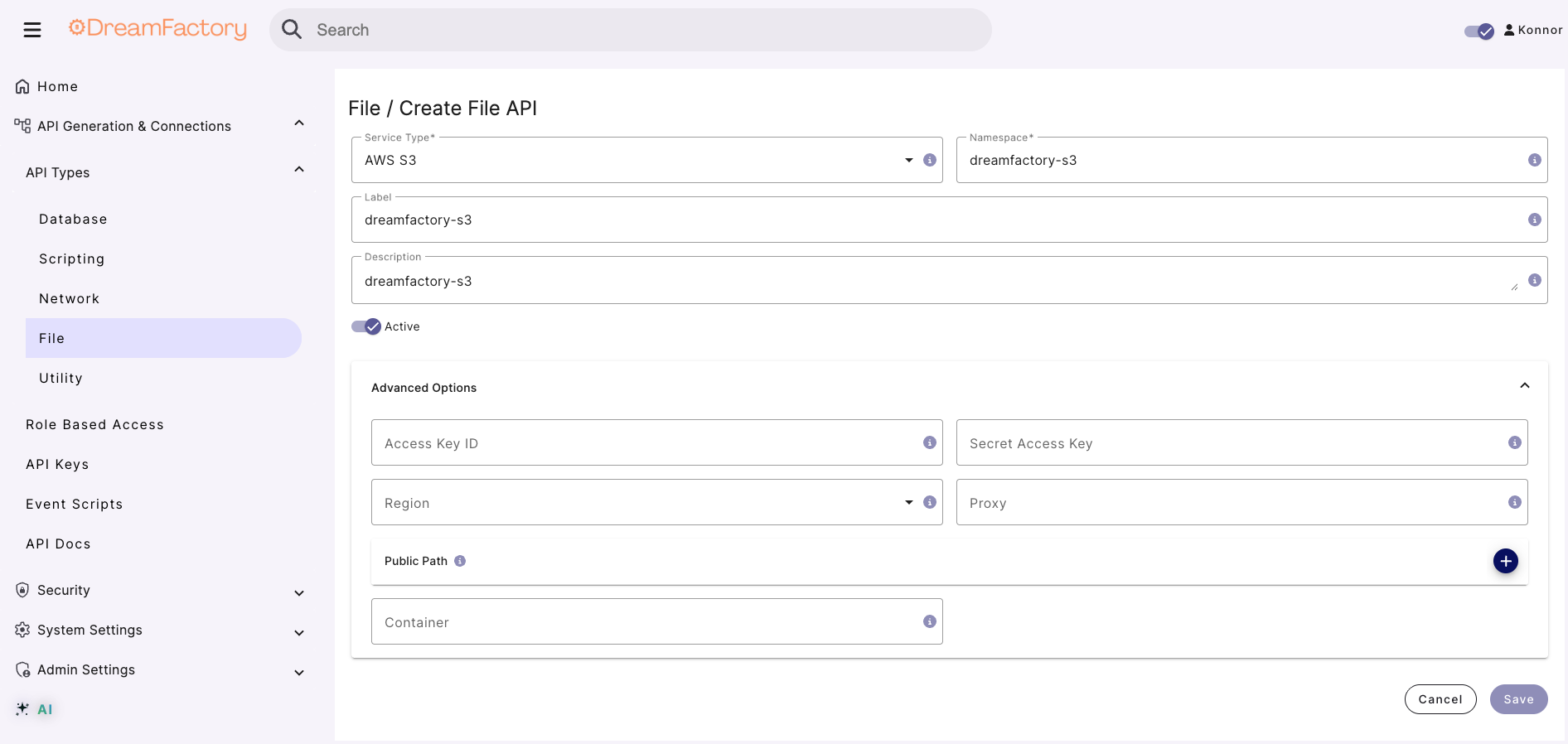Viewport: 1568px width, 744px height.
Task: Click the Konnor user profile icon
Action: 1509,30
